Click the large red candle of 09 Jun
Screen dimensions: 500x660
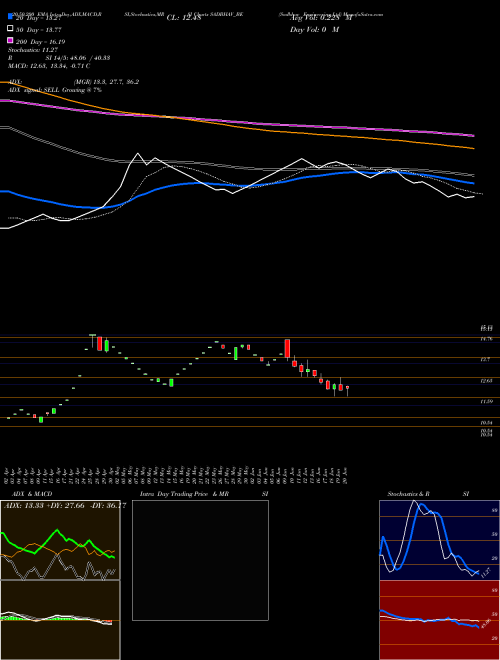(x=287, y=349)
